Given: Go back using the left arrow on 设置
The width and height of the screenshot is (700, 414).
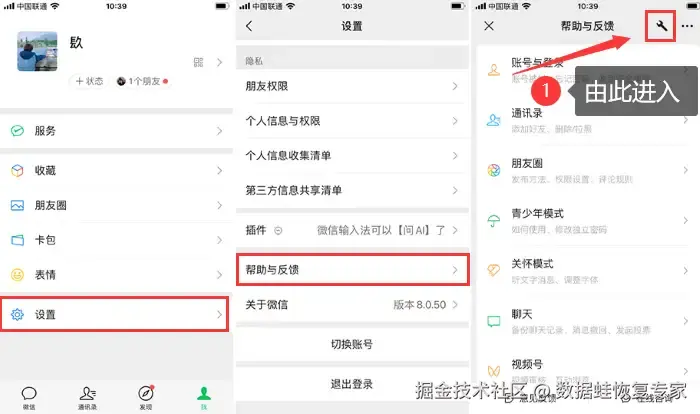Looking at the screenshot, I should (x=249, y=26).
